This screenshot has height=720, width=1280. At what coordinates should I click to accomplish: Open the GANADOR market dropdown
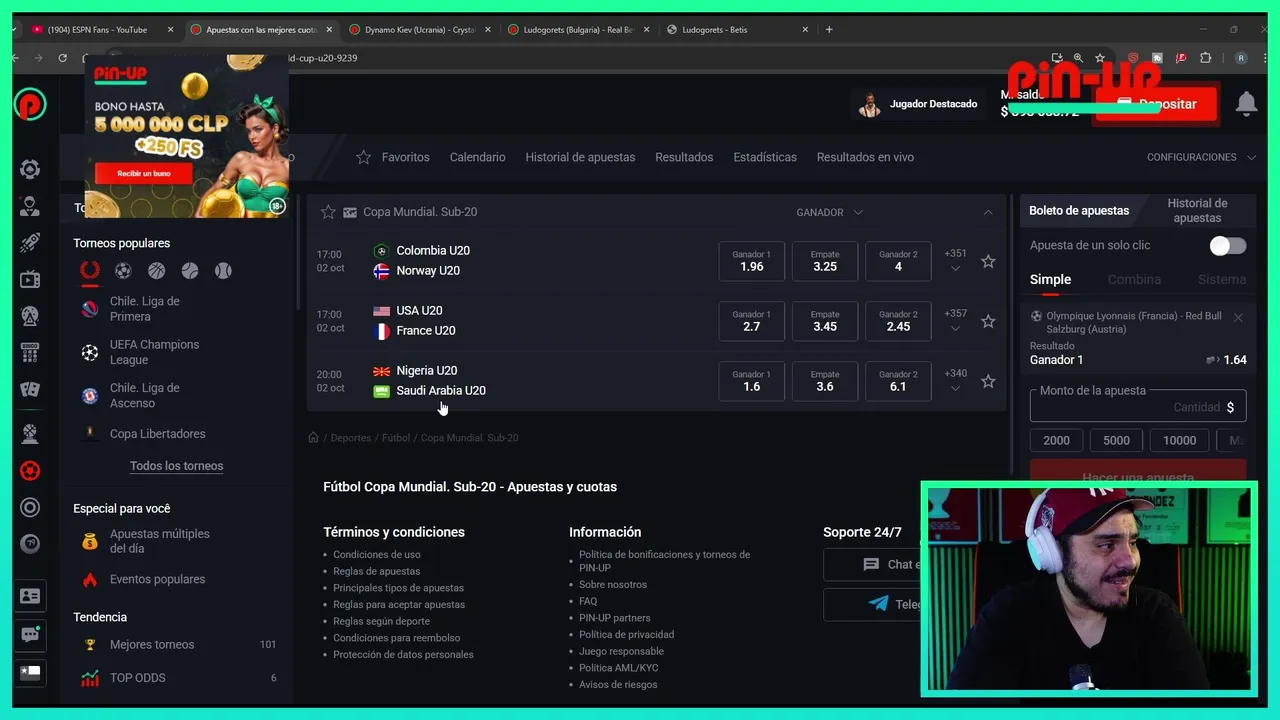[829, 212]
